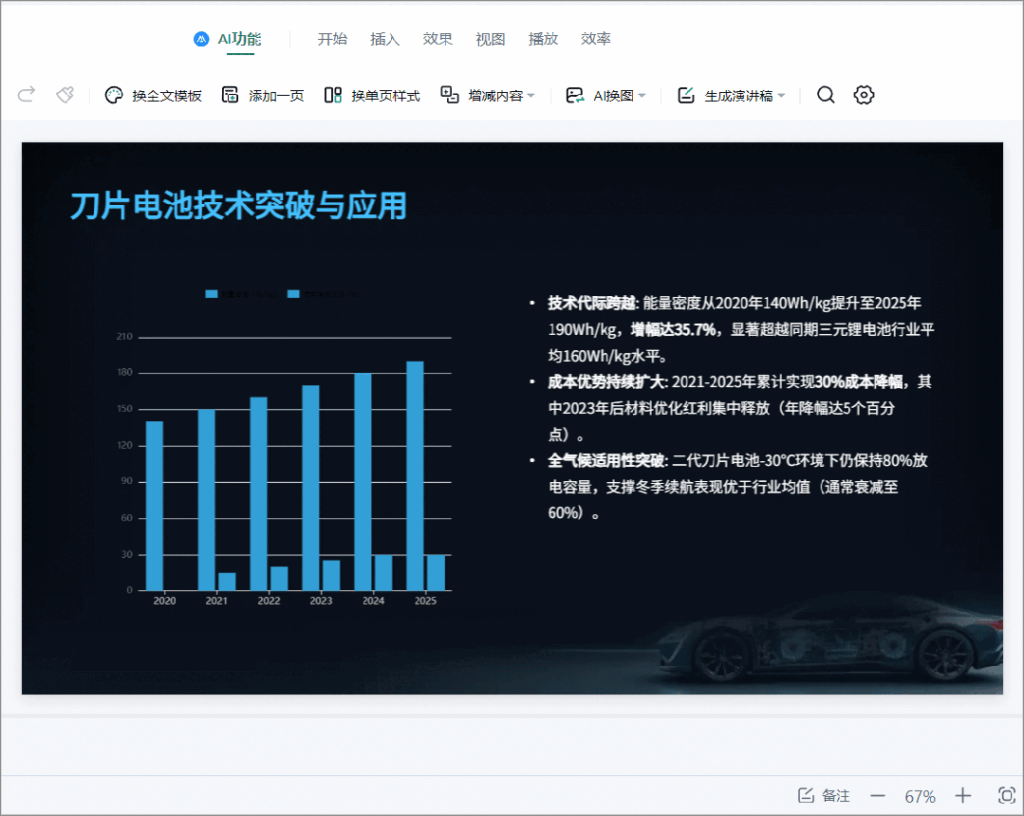Open the 播放 tab
Image resolution: width=1024 pixels, height=816 pixels.
(543, 39)
